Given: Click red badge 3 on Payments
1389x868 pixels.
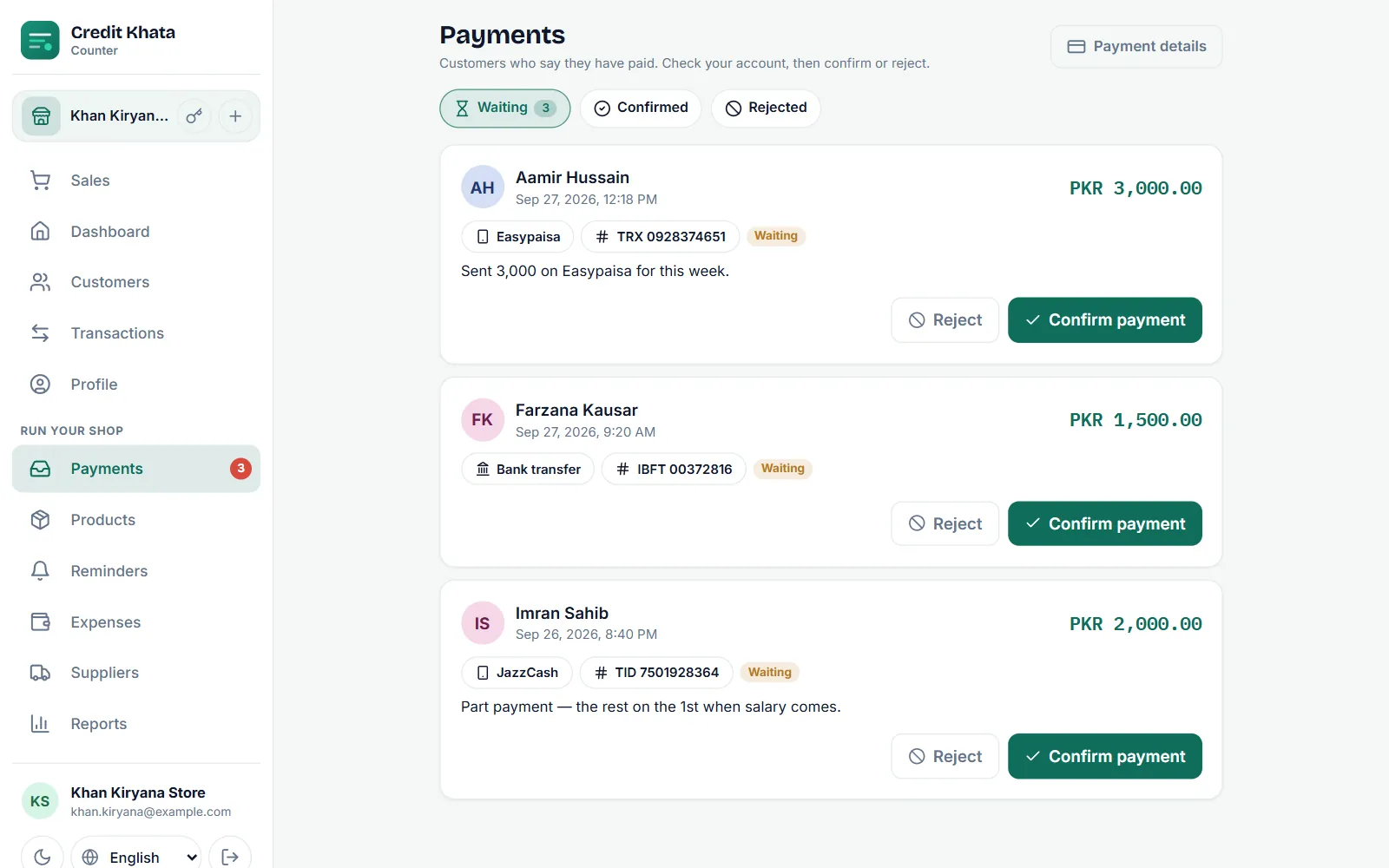Looking at the screenshot, I should (x=240, y=469).
